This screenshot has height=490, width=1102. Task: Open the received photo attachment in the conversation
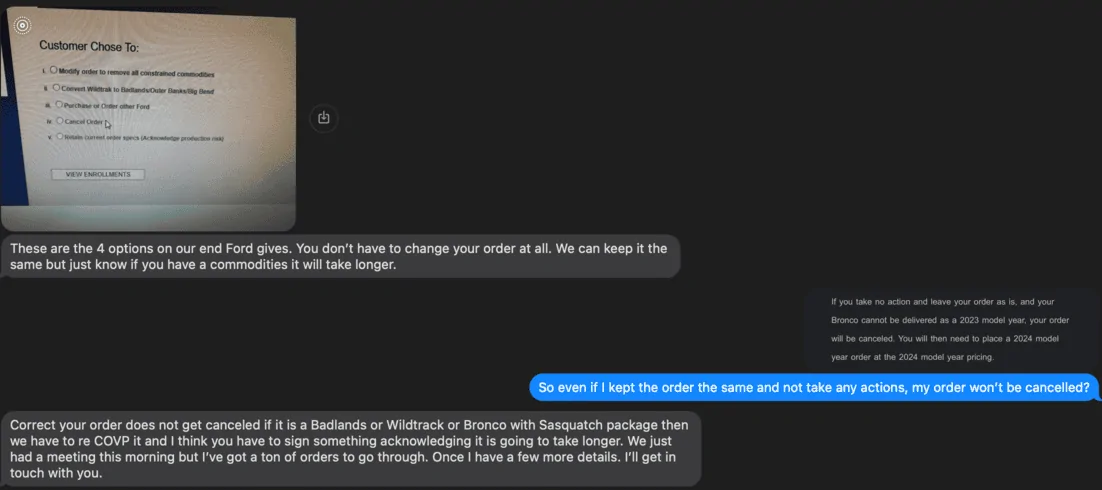(148, 118)
